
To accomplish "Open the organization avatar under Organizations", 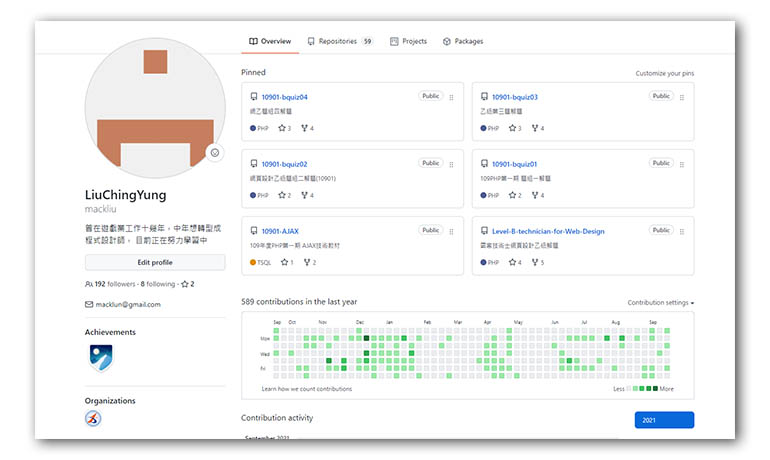I will coord(93,419).
